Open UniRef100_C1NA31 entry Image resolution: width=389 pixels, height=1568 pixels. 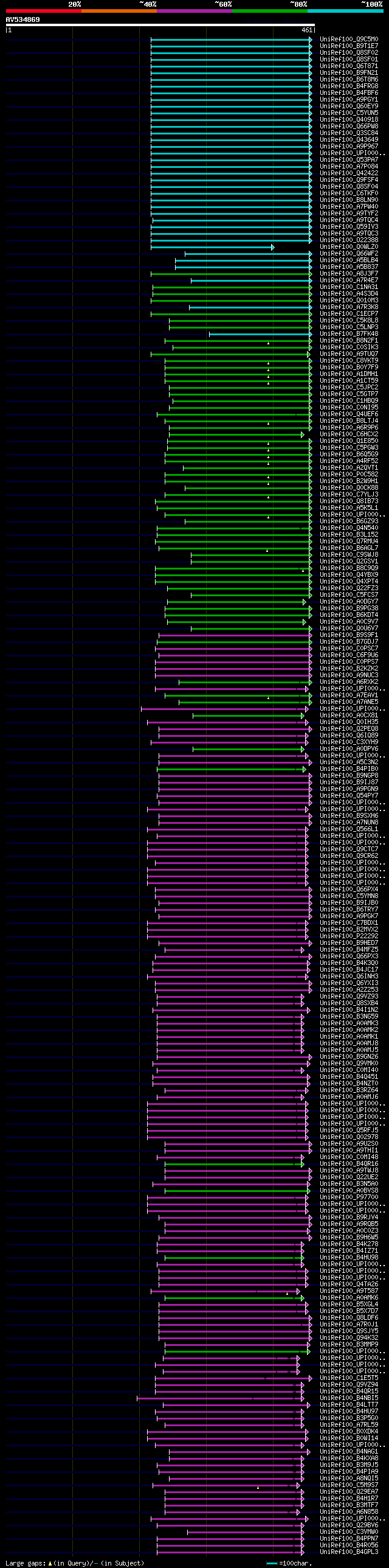point(349,287)
